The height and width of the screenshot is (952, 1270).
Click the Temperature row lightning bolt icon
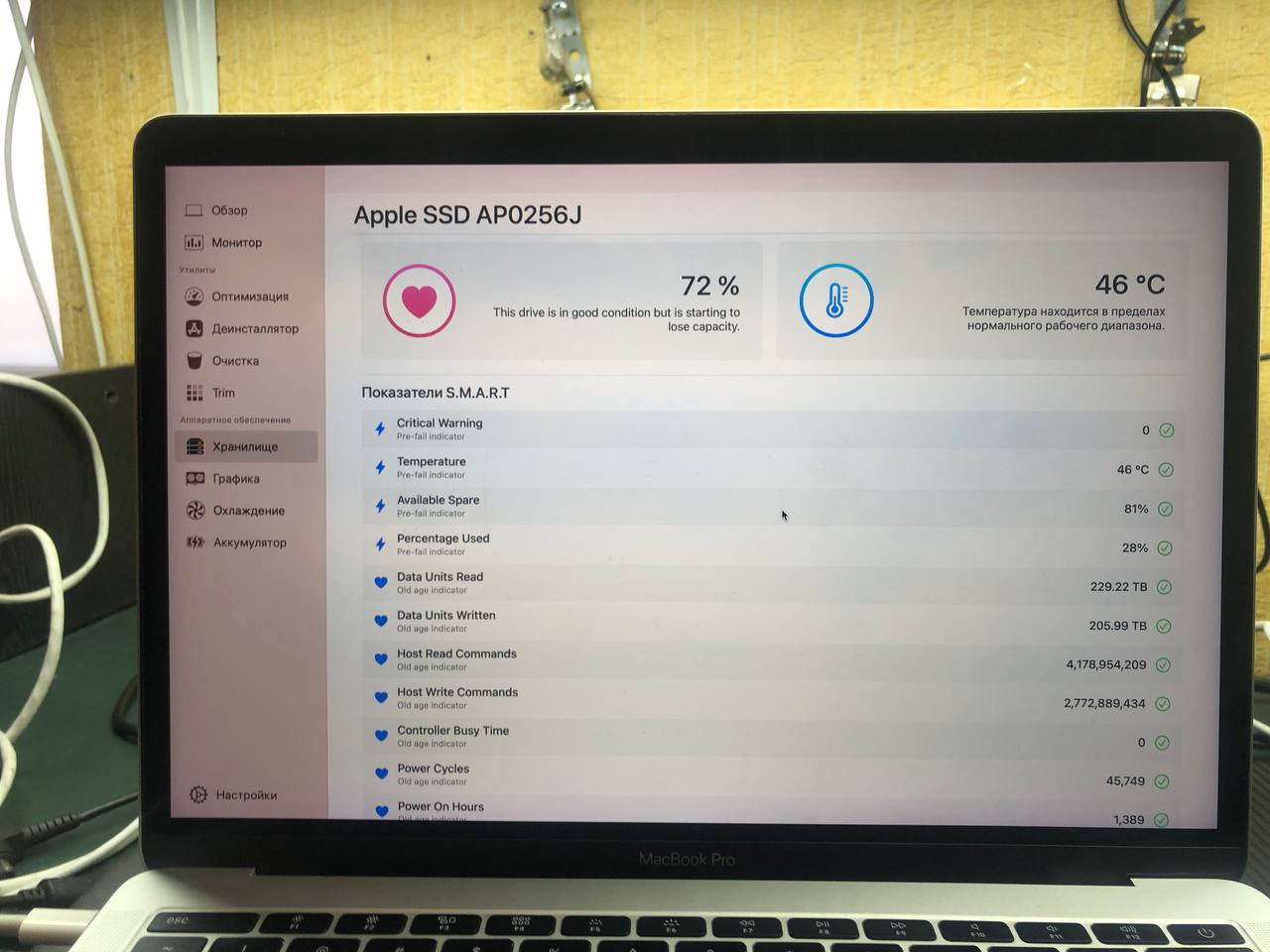(x=380, y=467)
